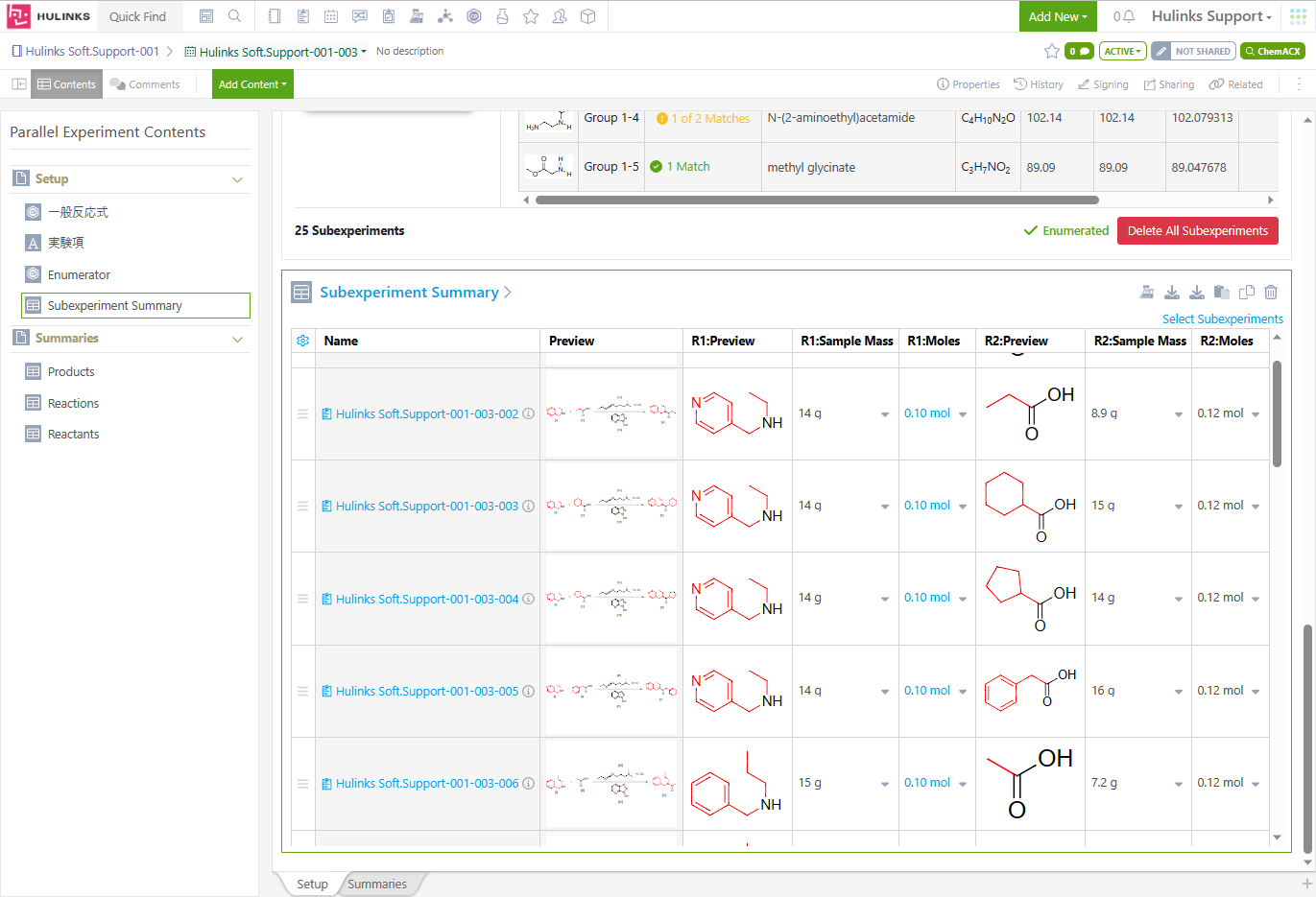This screenshot has width=1316, height=897.
Task: Click Select Subexperiments link
Action: [x=1222, y=319]
